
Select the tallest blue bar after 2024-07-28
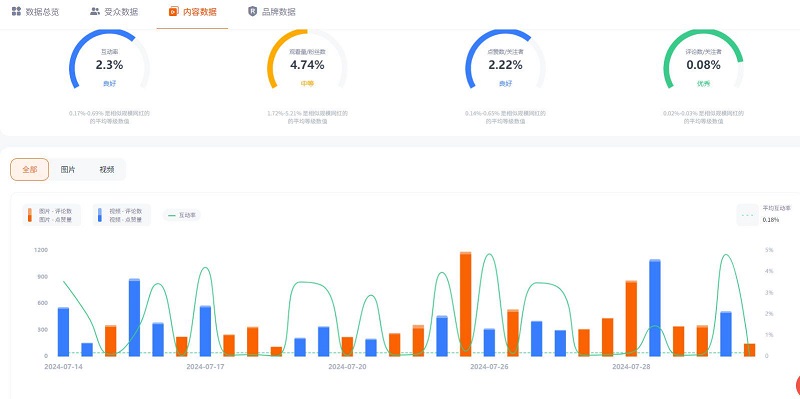655,308
